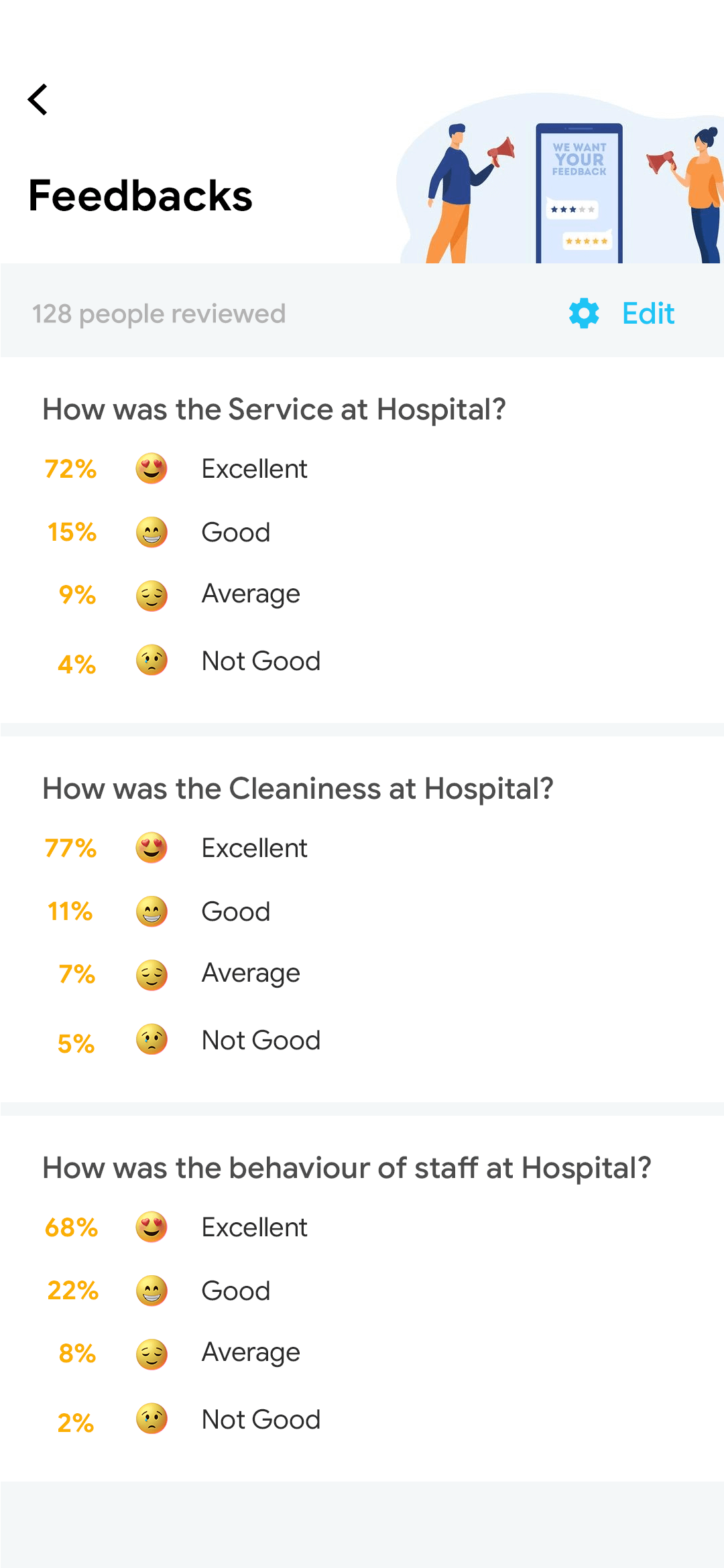Image resolution: width=724 pixels, height=1568 pixels.
Task: Select the Average emoji for Service
Action: (152, 595)
